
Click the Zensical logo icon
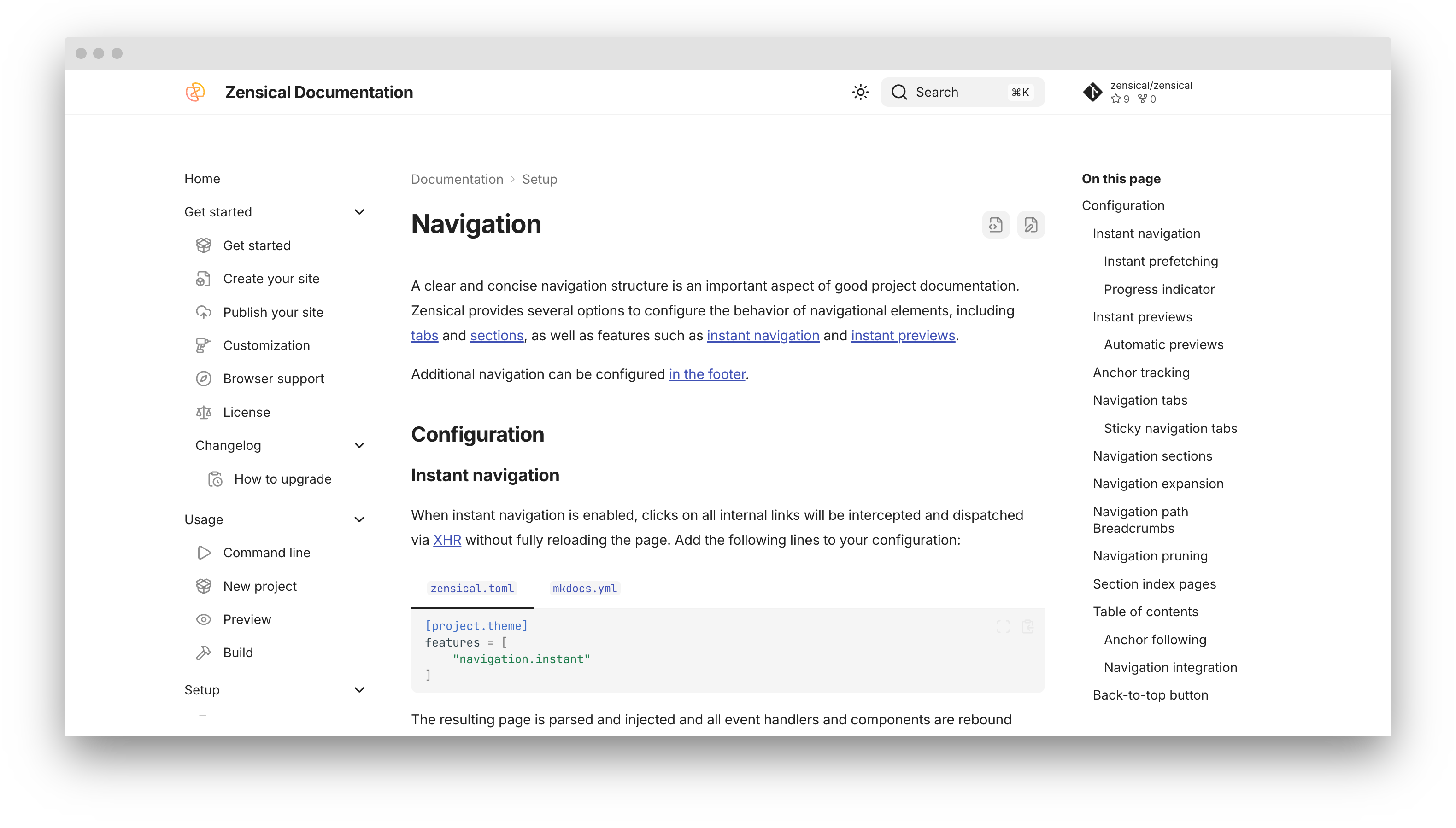(x=195, y=92)
